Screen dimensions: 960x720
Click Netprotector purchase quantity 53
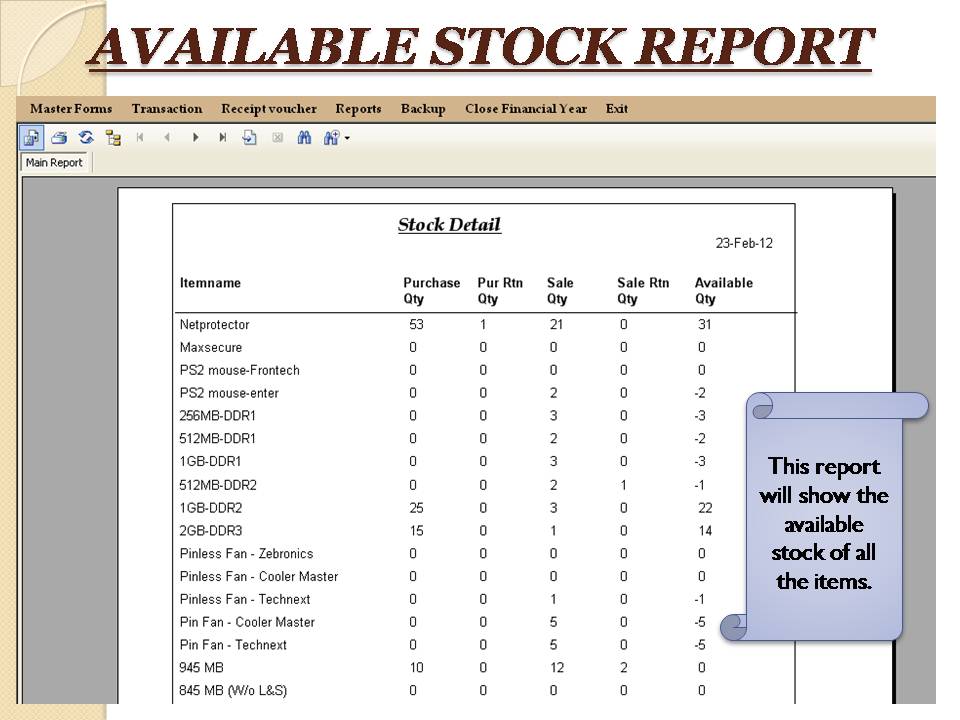point(416,324)
